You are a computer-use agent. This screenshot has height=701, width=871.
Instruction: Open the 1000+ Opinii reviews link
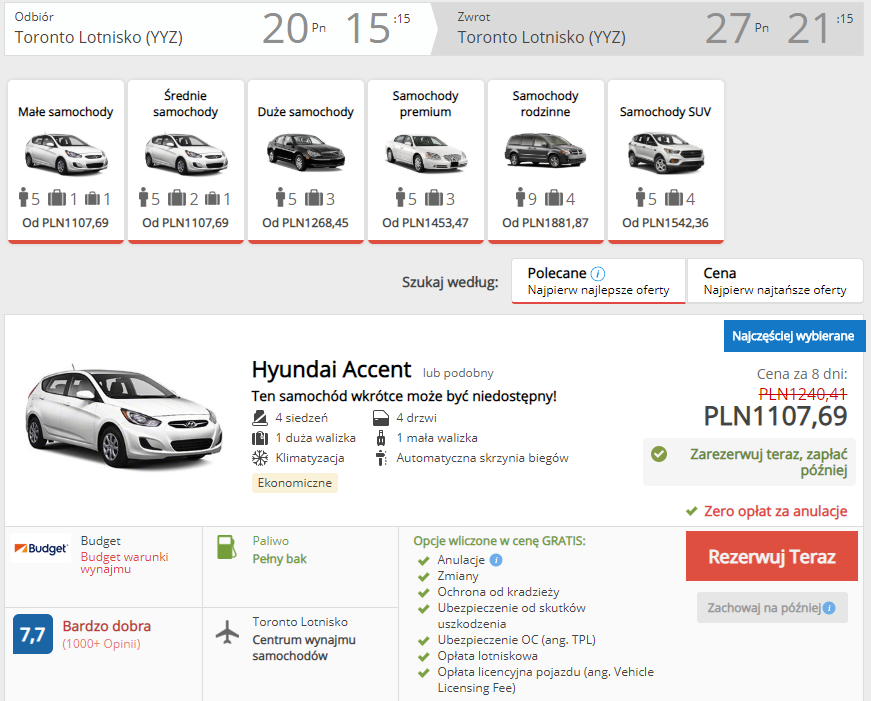click(101, 644)
